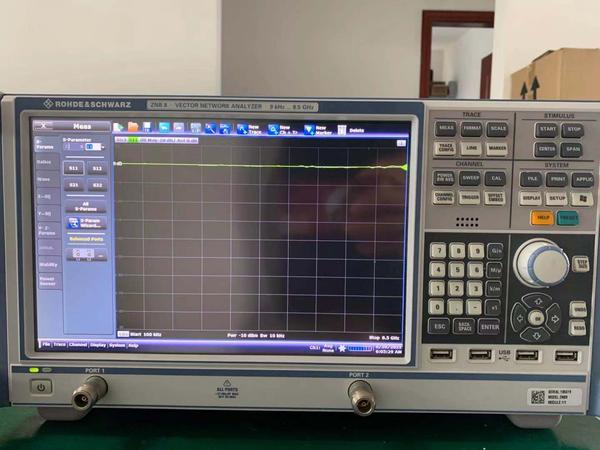Click the rotary knob on front panel
This screenshot has height=450, width=600.
click(541, 263)
